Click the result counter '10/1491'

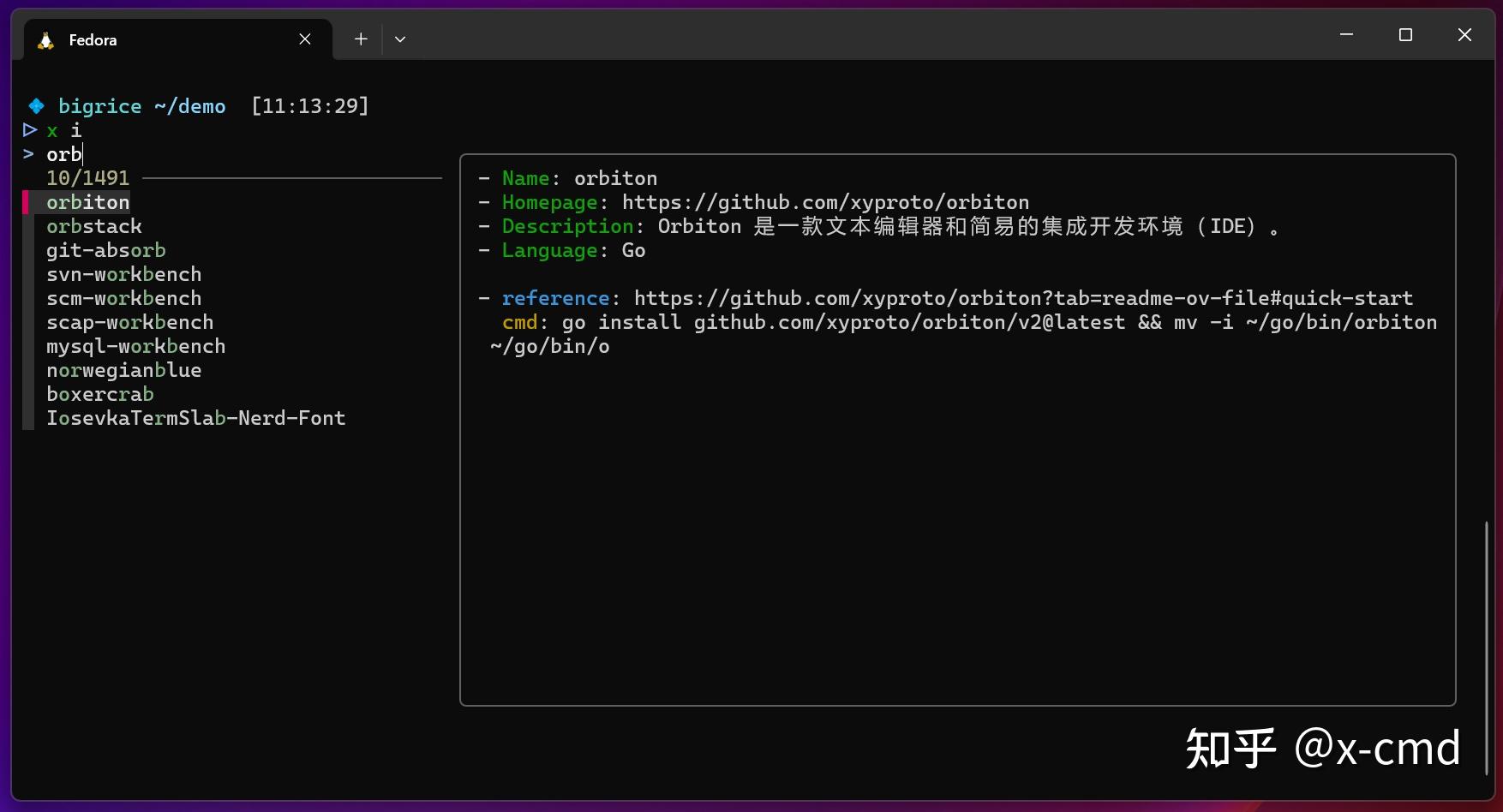click(88, 177)
